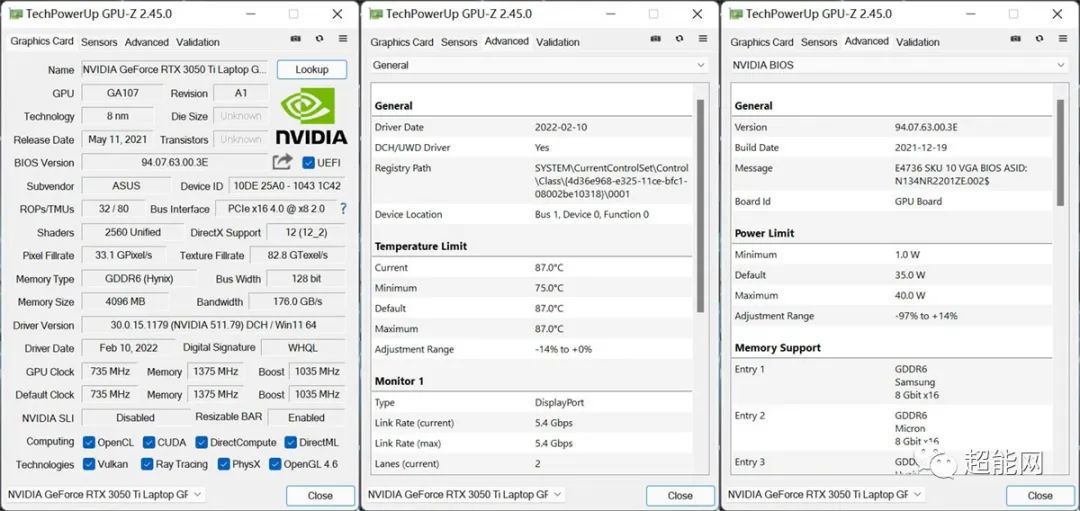Image resolution: width=1080 pixels, height=511 pixels.
Task: Click GPU-Z app icon in left window title
Action: click(16, 14)
